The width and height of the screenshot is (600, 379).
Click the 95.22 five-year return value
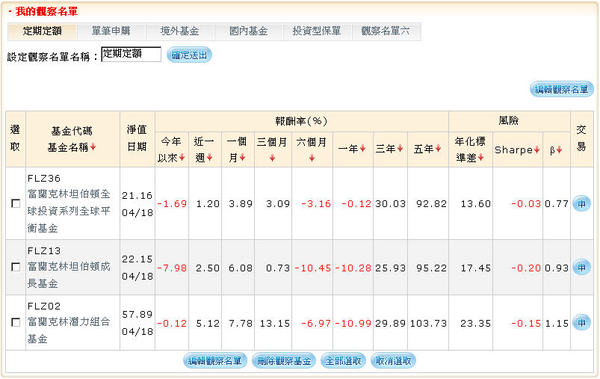point(432,268)
